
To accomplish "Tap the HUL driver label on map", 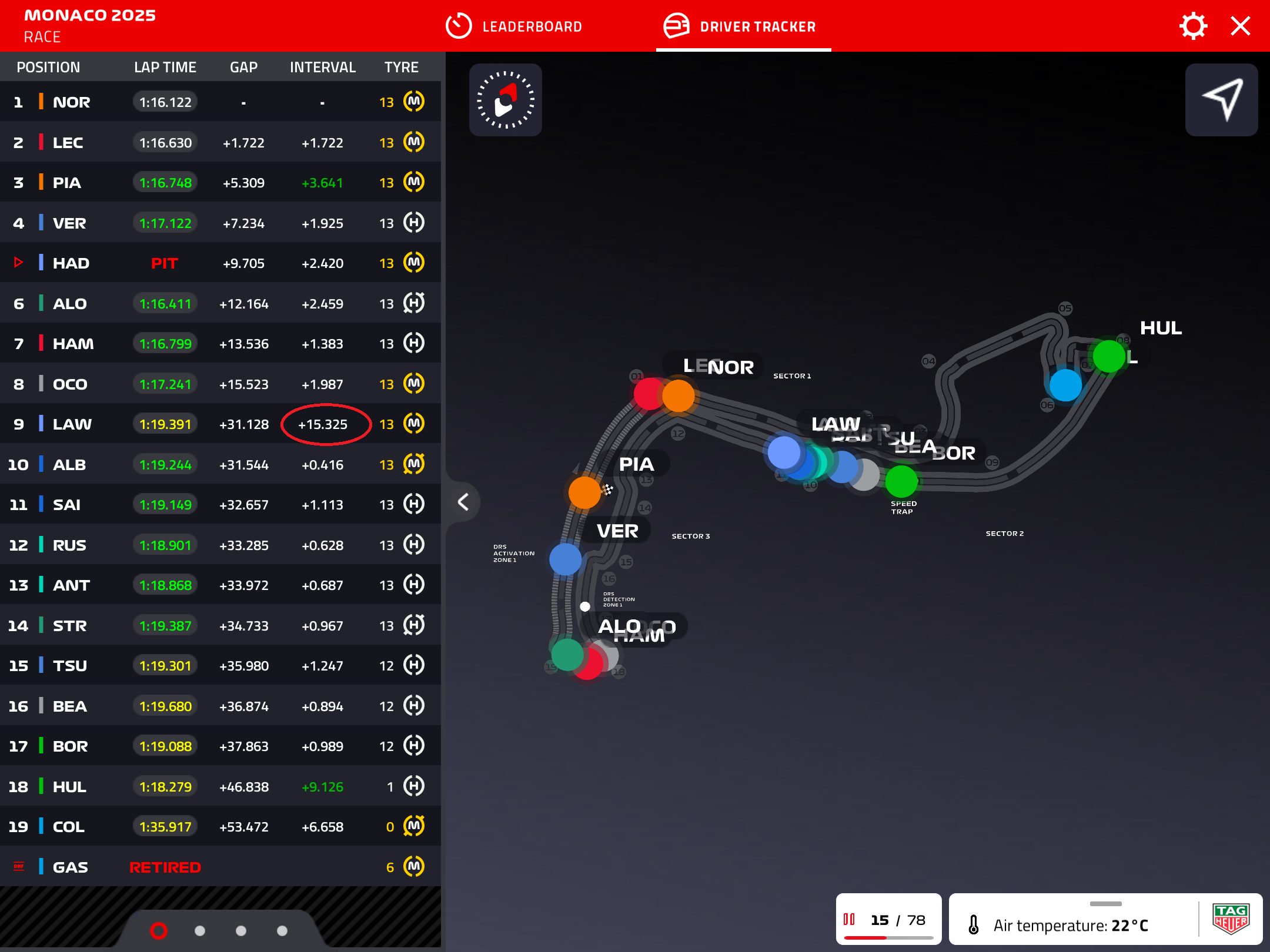I will 1160,328.
